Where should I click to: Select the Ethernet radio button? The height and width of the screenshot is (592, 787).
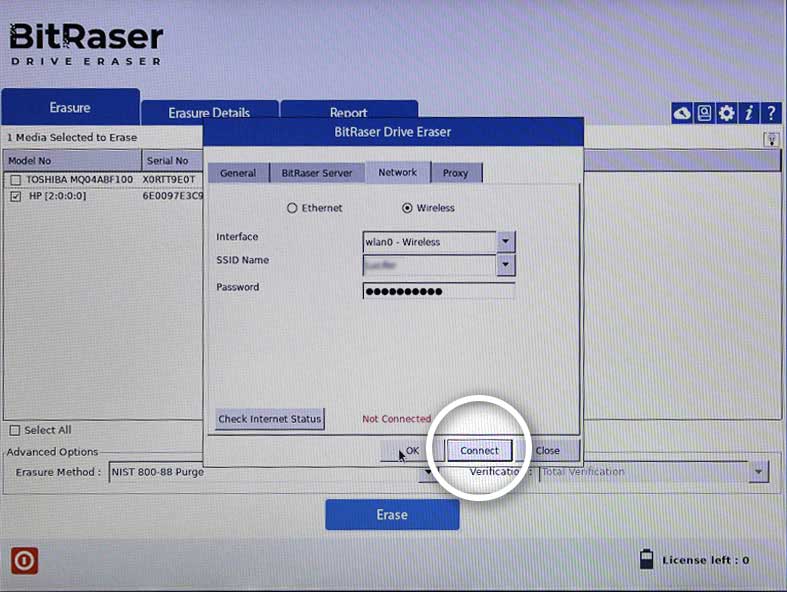292,208
